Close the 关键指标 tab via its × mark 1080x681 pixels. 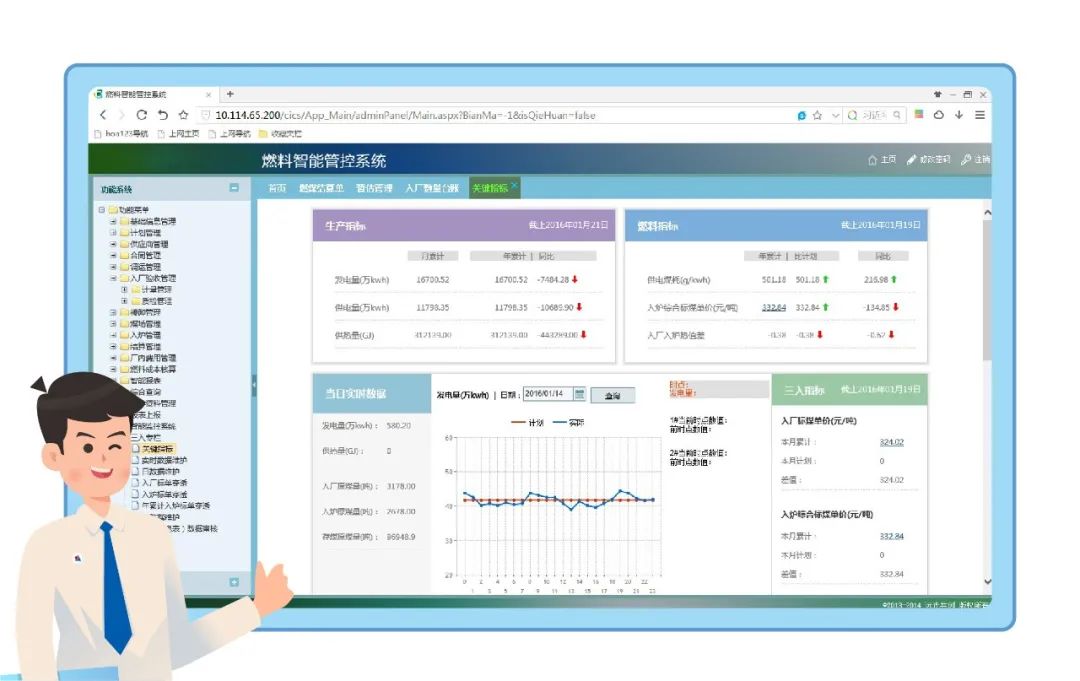513,182
